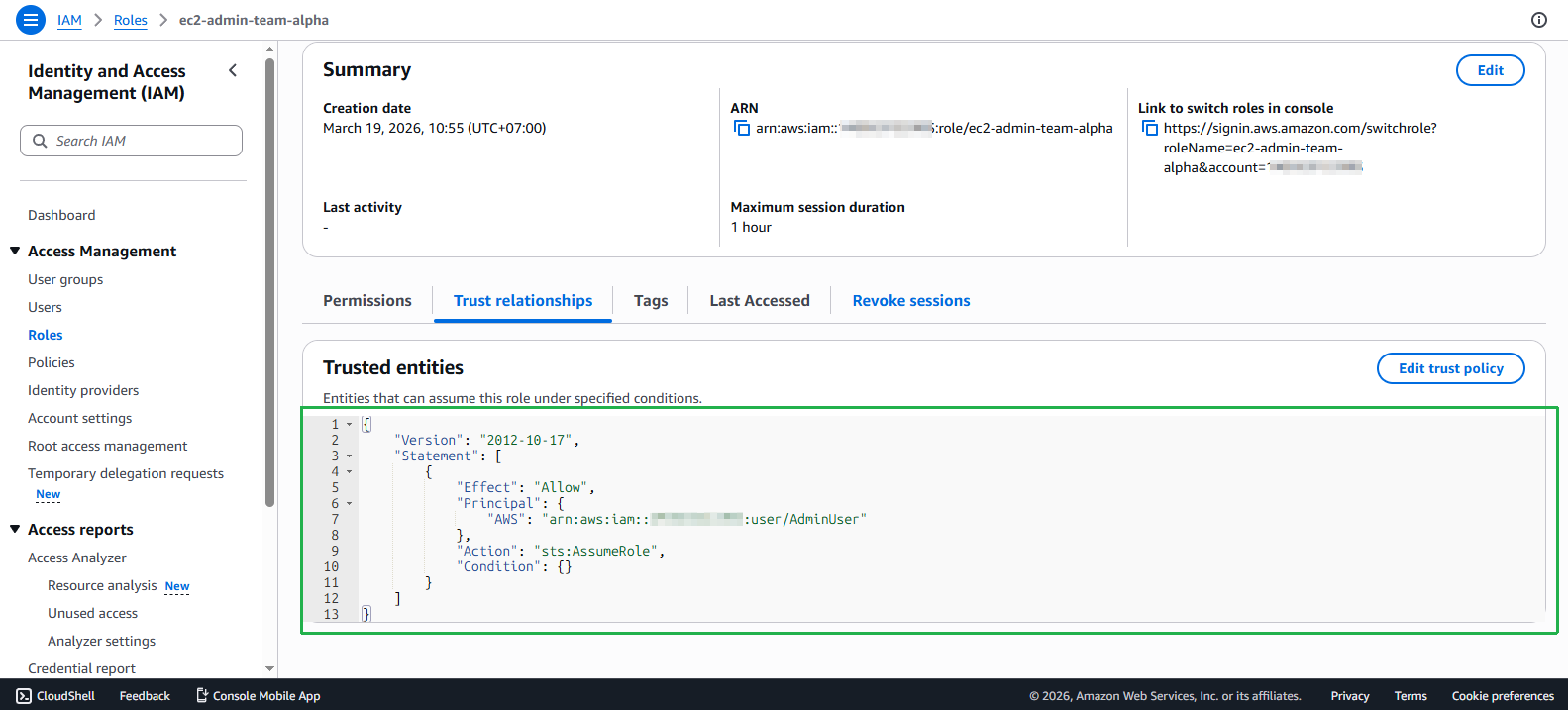Image resolution: width=1568 pixels, height=710 pixels.
Task: Open Resource analysis in sidebar
Action: (102, 585)
